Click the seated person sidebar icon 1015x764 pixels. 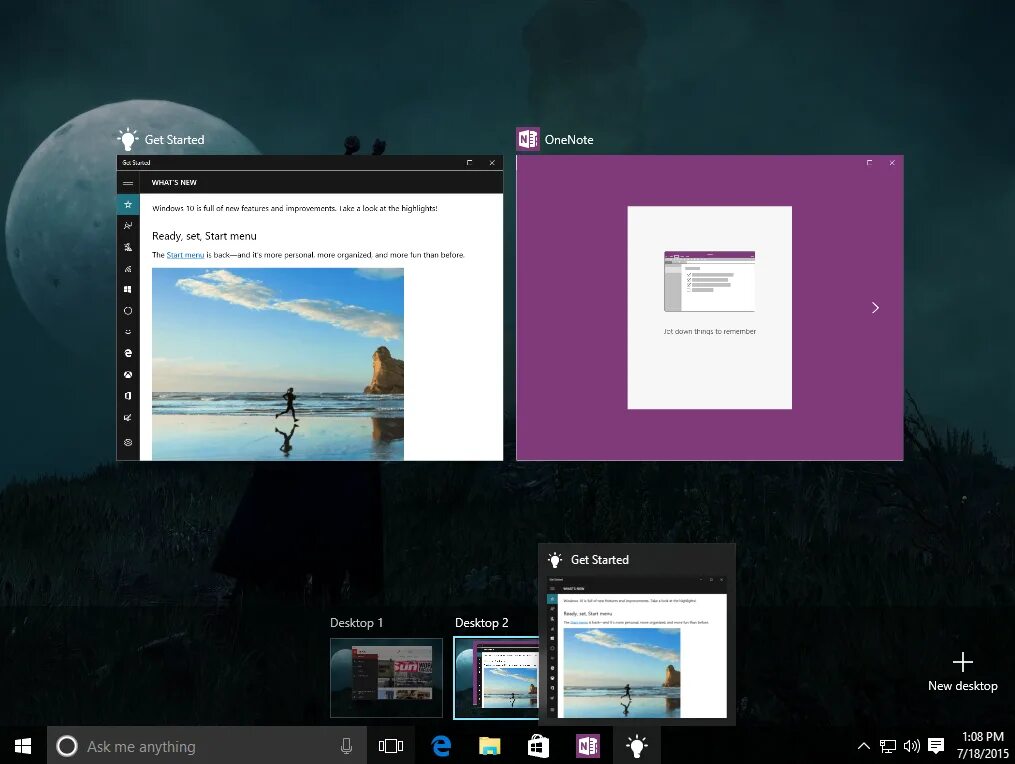coord(128,247)
